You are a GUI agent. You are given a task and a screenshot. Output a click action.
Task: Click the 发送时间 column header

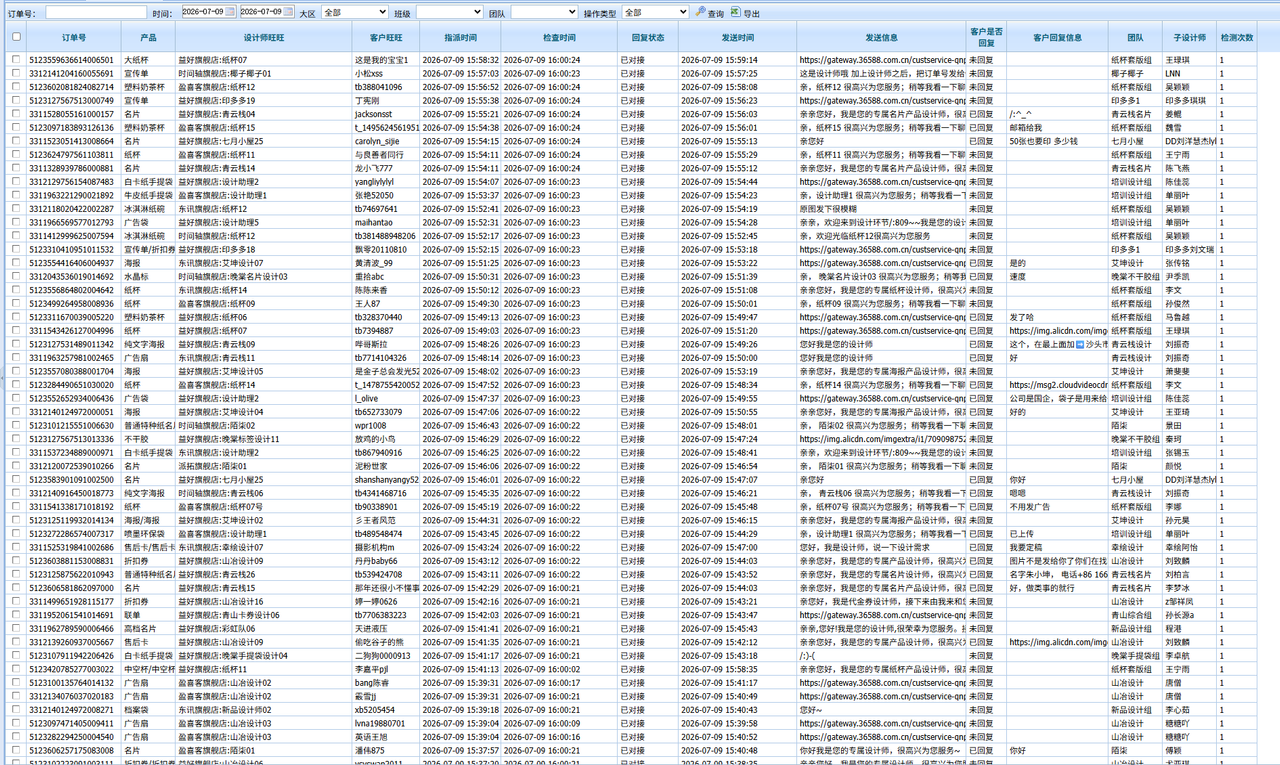738,37
